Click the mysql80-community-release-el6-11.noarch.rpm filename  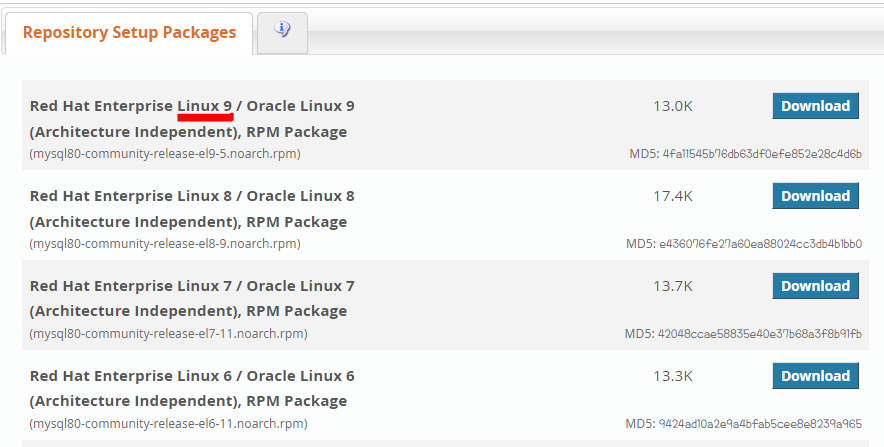tap(169, 424)
